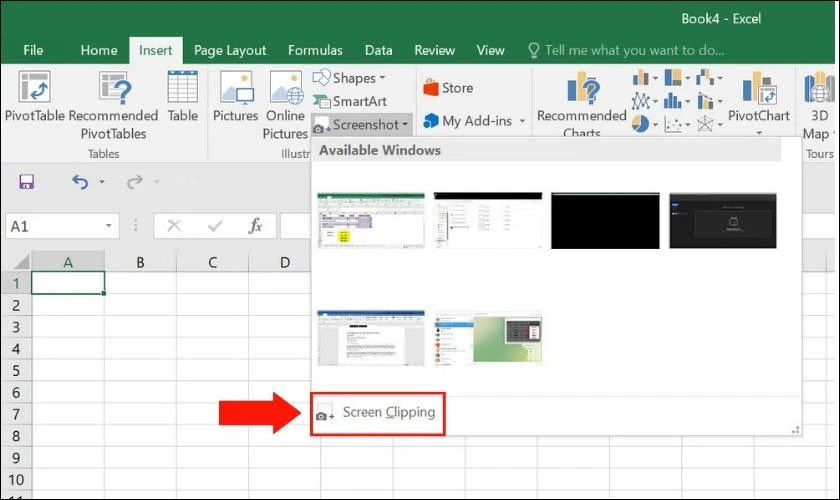Expand the Name Box dropdown arrow

(109, 226)
